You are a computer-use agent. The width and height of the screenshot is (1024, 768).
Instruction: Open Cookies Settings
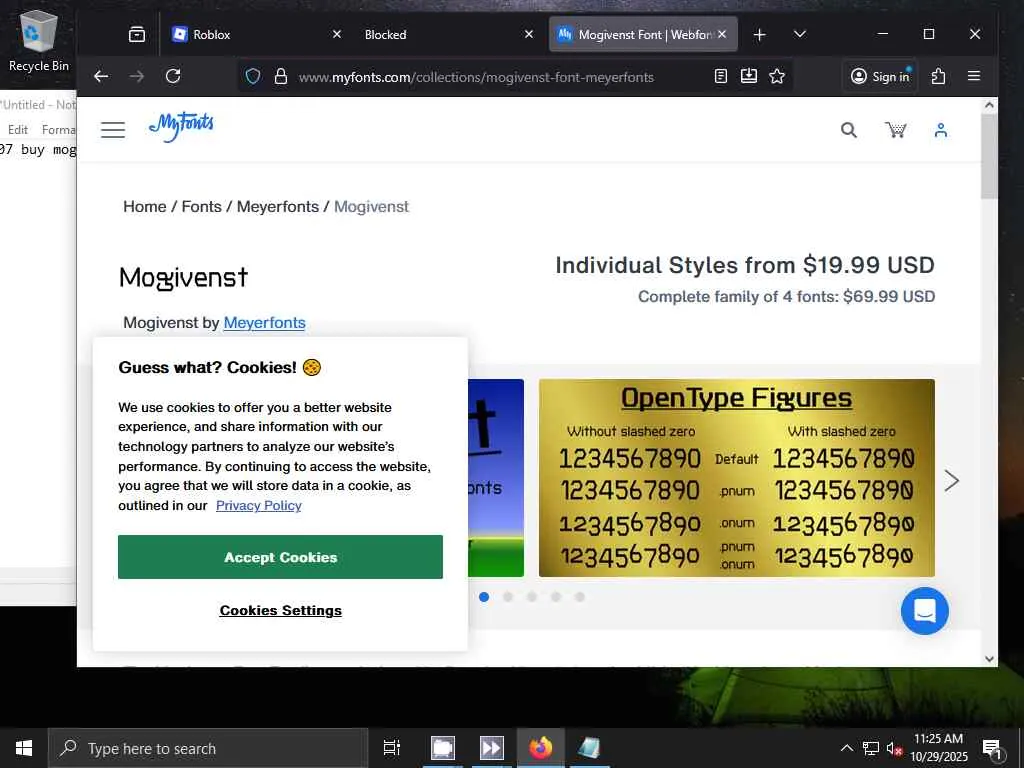(x=280, y=611)
